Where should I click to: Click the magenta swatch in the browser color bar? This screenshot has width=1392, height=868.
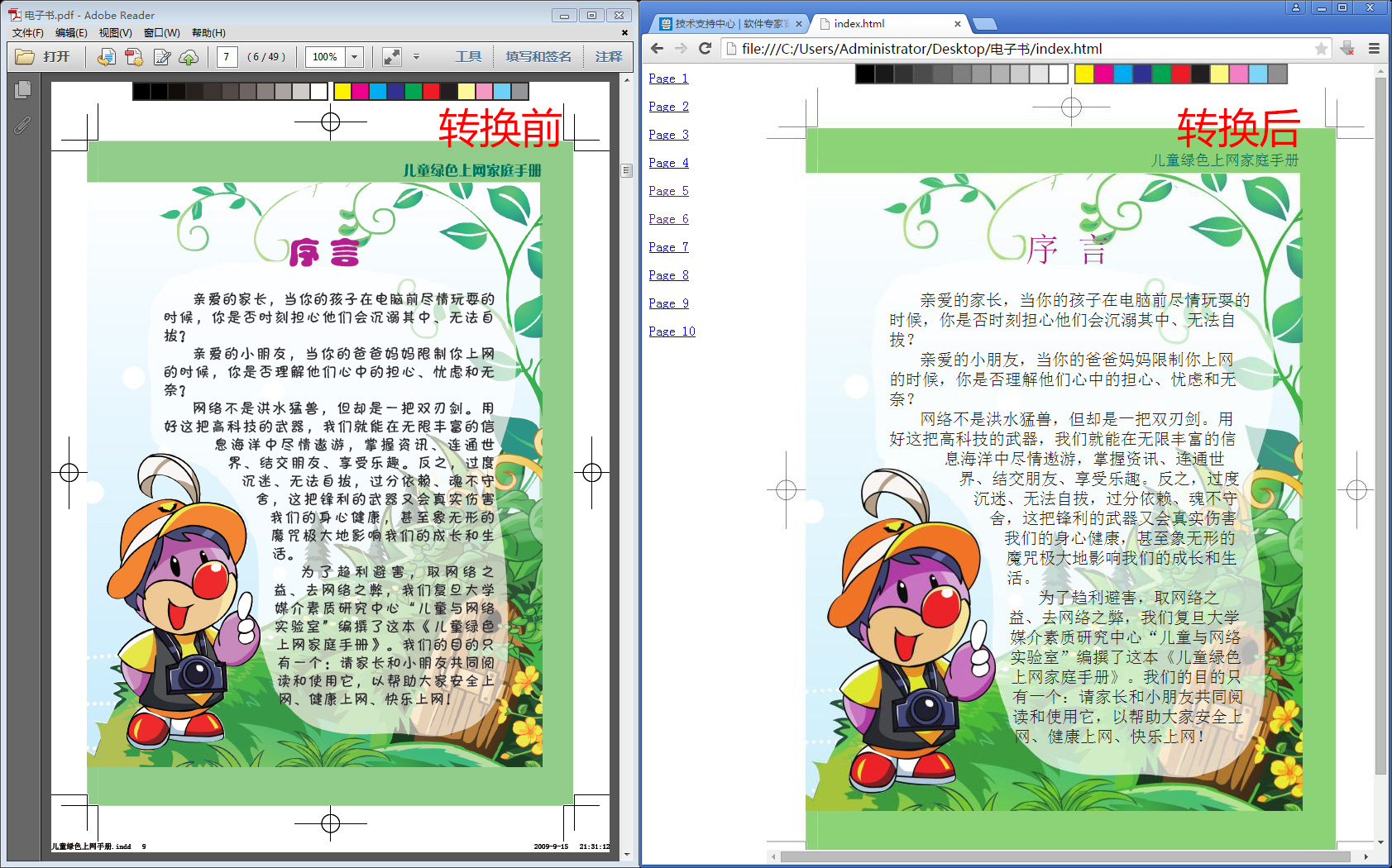pyautogui.click(x=1103, y=74)
